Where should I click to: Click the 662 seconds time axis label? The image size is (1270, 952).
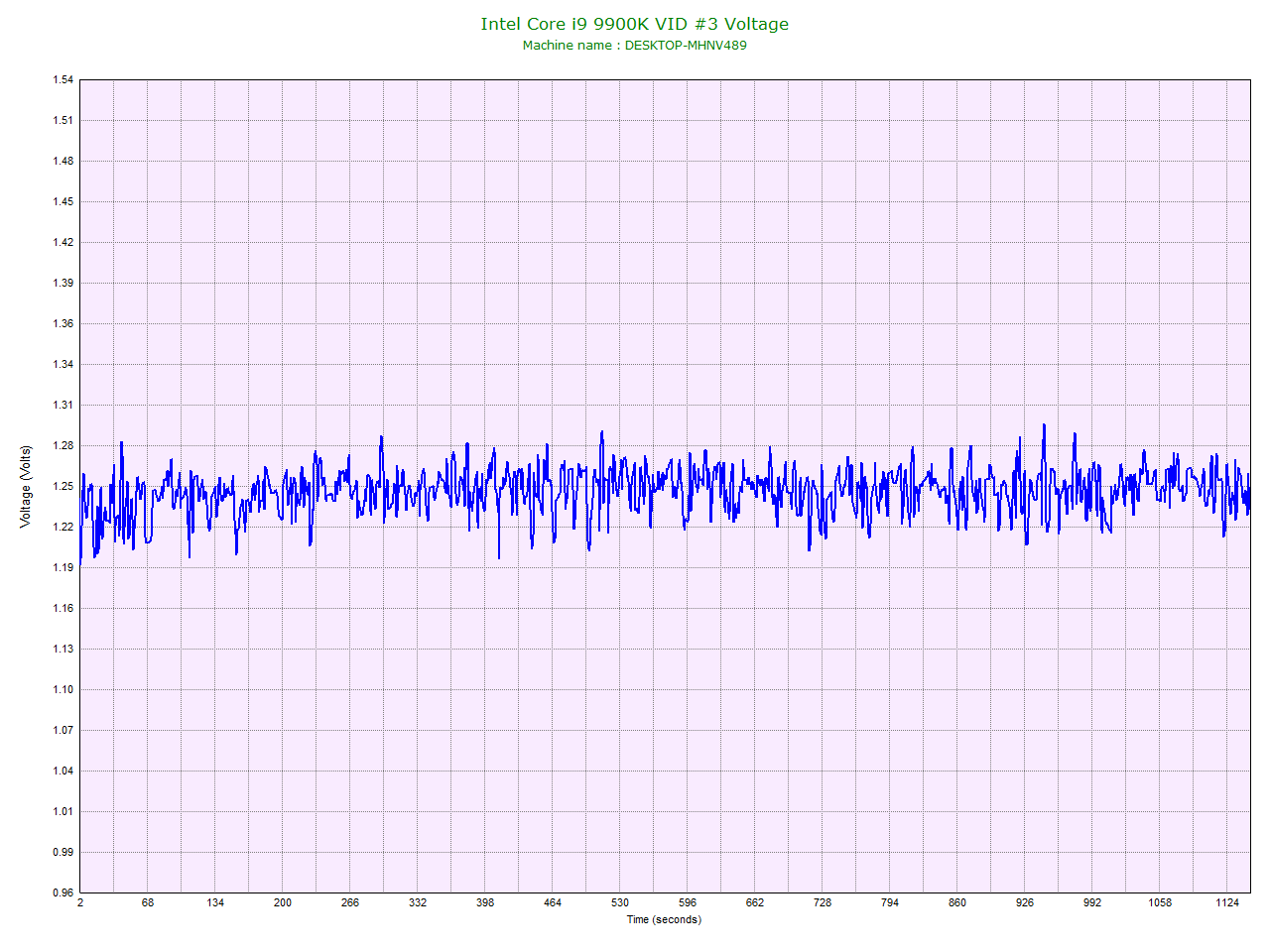[x=755, y=903]
